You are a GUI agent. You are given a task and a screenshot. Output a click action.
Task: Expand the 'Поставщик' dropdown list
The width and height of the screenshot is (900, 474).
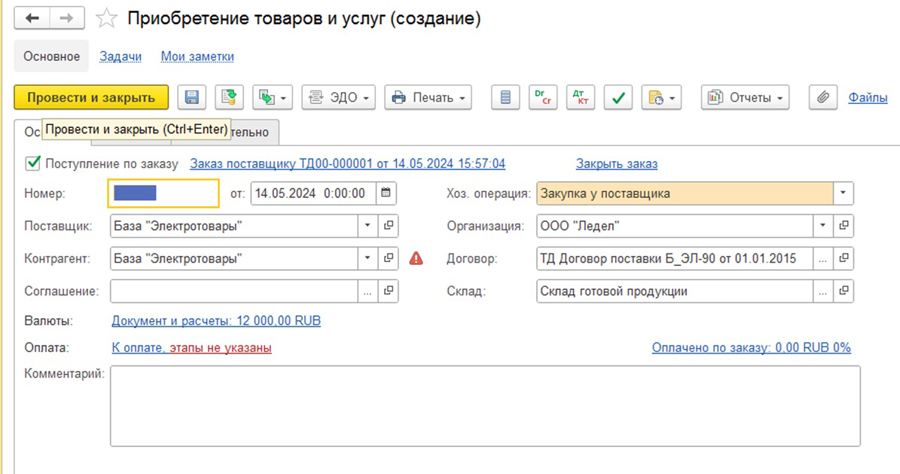(367, 226)
